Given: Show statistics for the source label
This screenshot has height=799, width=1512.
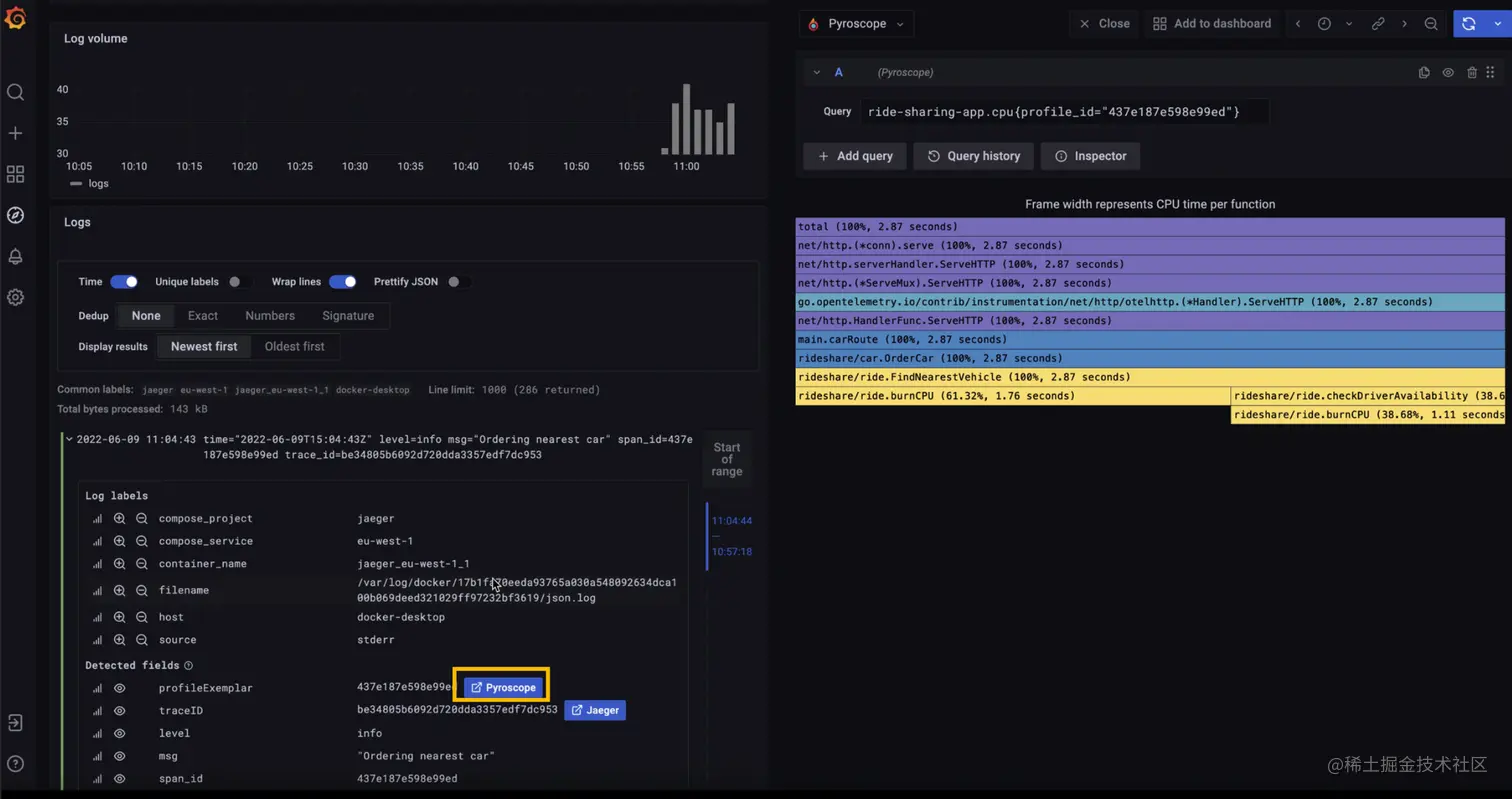Looking at the screenshot, I should pos(97,640).
